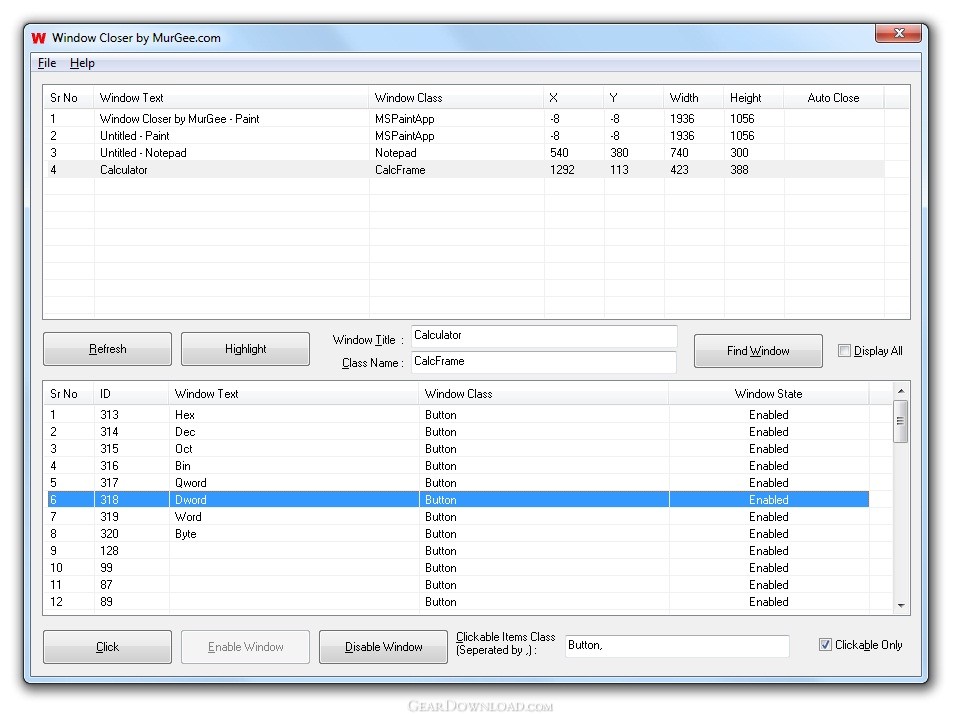Screen dimensions: 960x714
Task: Click the Find Window button
Action: (758, 351)
